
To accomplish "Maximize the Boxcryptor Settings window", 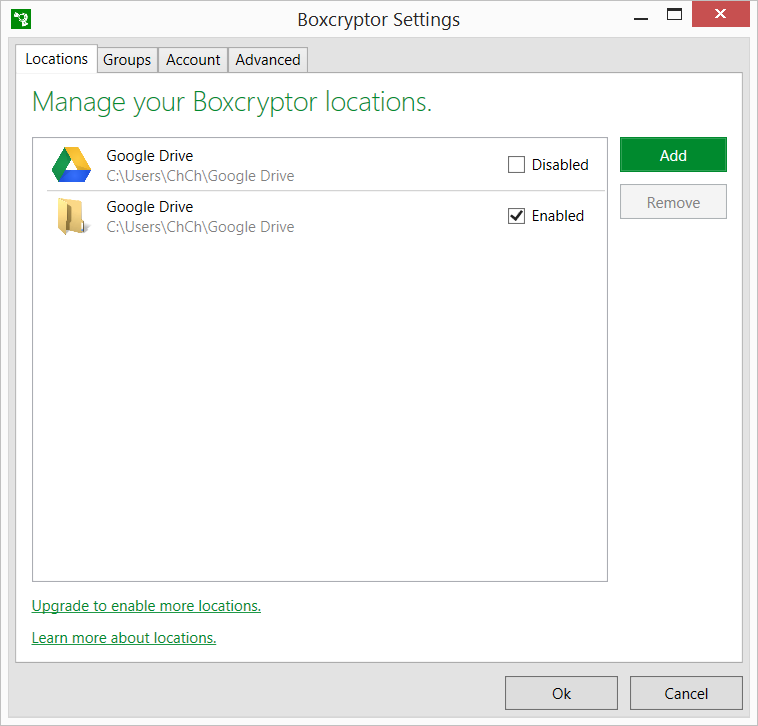I will tap(674, 15).
